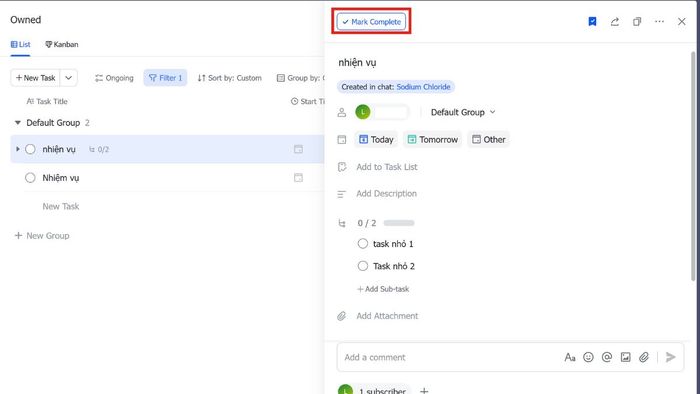The height and width of the screenshot is (394, 700).
Task: Click the New Task button
Action: click(35, 78)
